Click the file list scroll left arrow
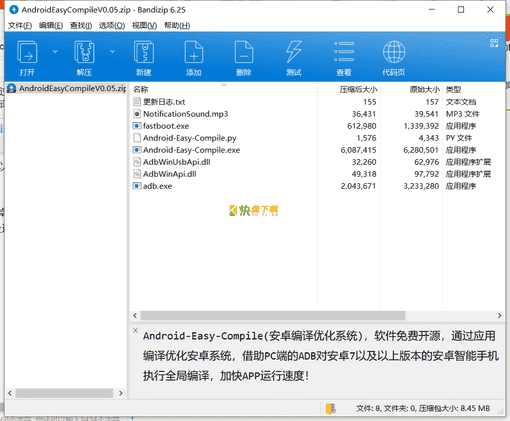 (135, 316)
